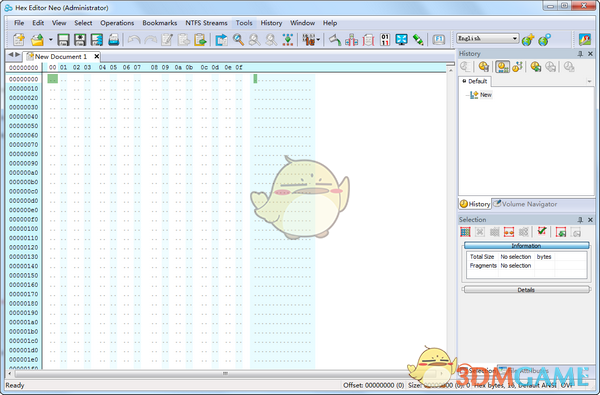Open the View menu

click(59, 23)
